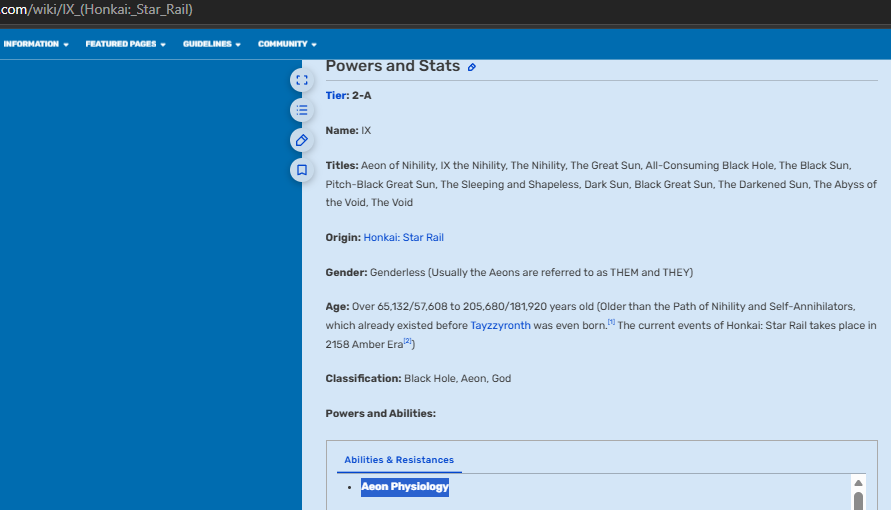Follow the Tier link
Viewport: 891px width, 510px height.
click(x=335, y=95)
